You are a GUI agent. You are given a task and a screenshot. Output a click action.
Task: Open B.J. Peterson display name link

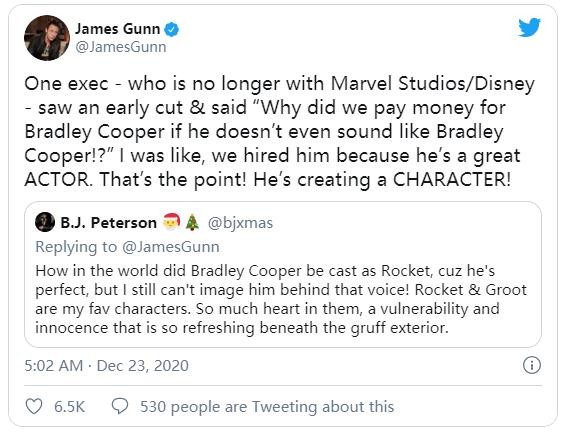[x=108, y=223]
